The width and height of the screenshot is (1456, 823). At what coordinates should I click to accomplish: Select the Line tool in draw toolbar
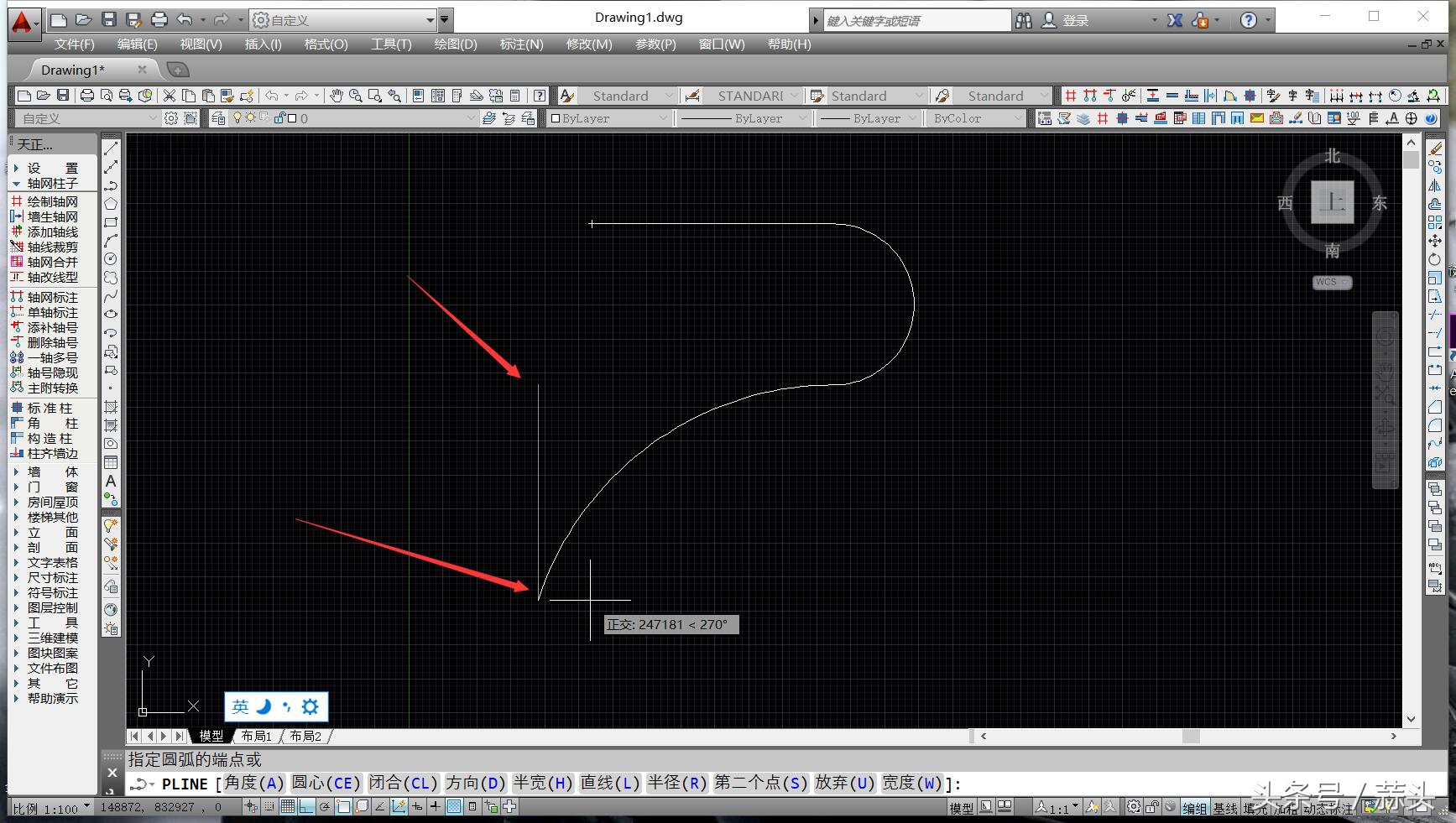pos(110,148)
